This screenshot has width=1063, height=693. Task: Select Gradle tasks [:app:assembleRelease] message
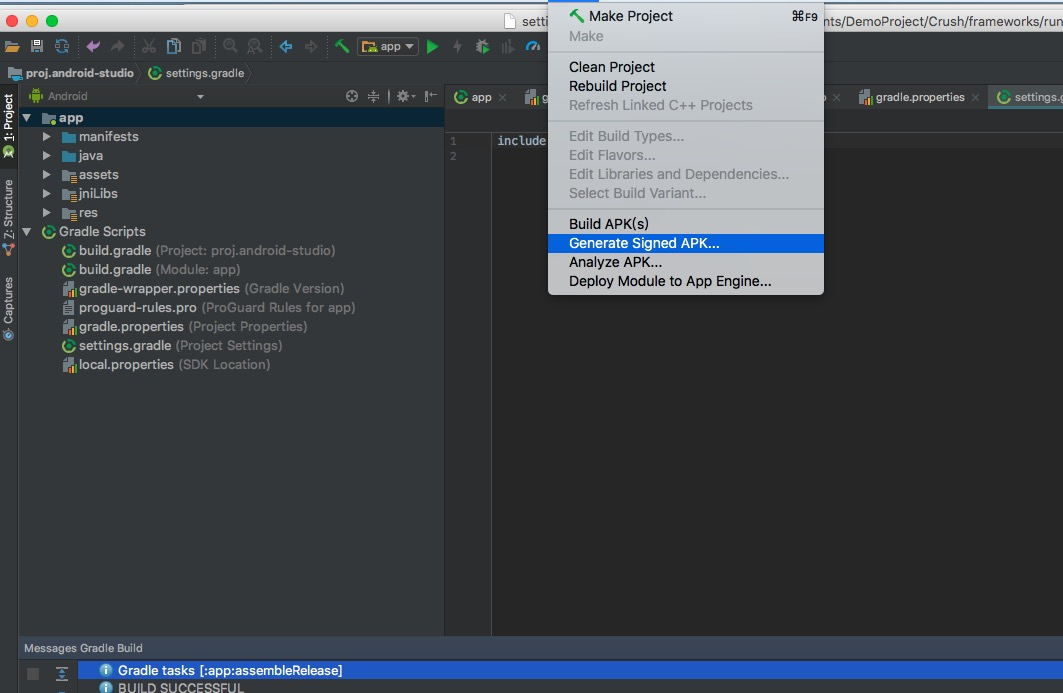[570, 671]
